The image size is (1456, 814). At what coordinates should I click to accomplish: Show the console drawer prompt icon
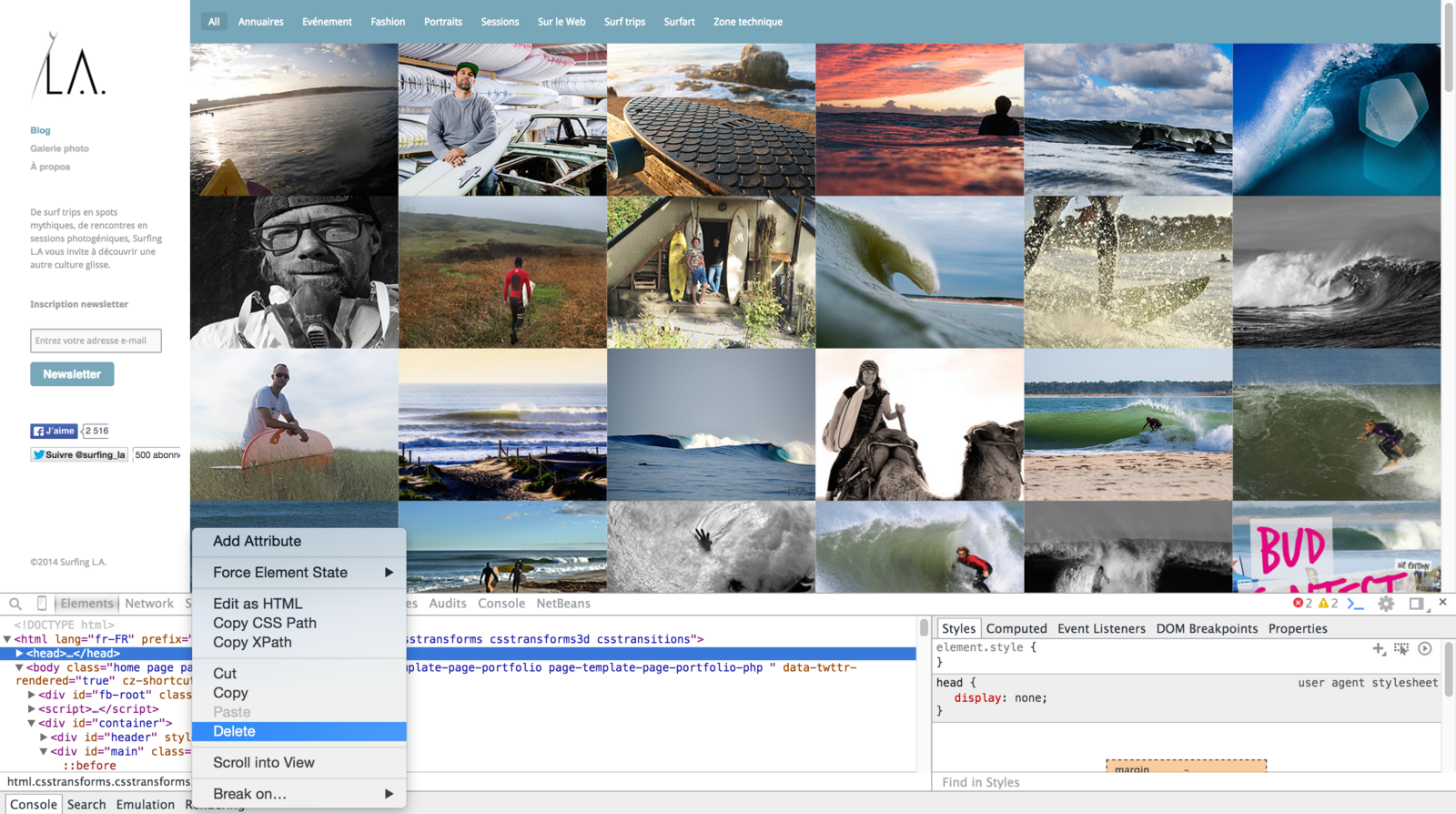click(1356, 603)
